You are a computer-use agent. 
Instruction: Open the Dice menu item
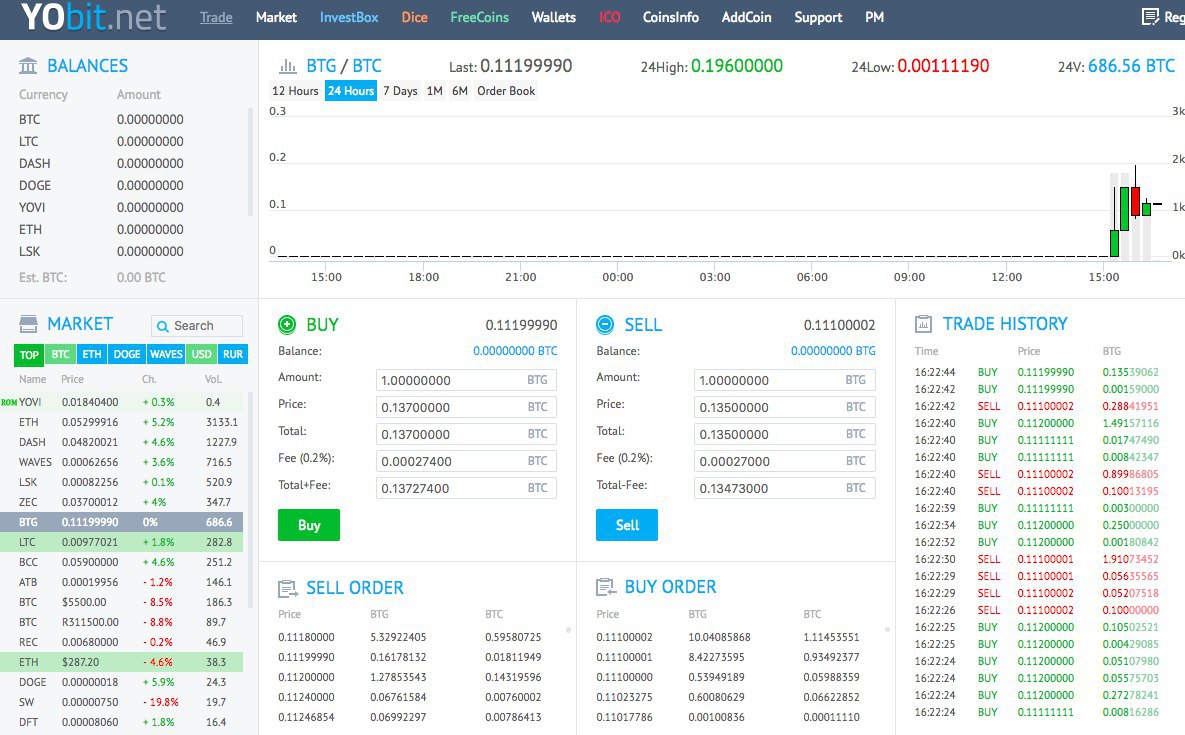414,17
